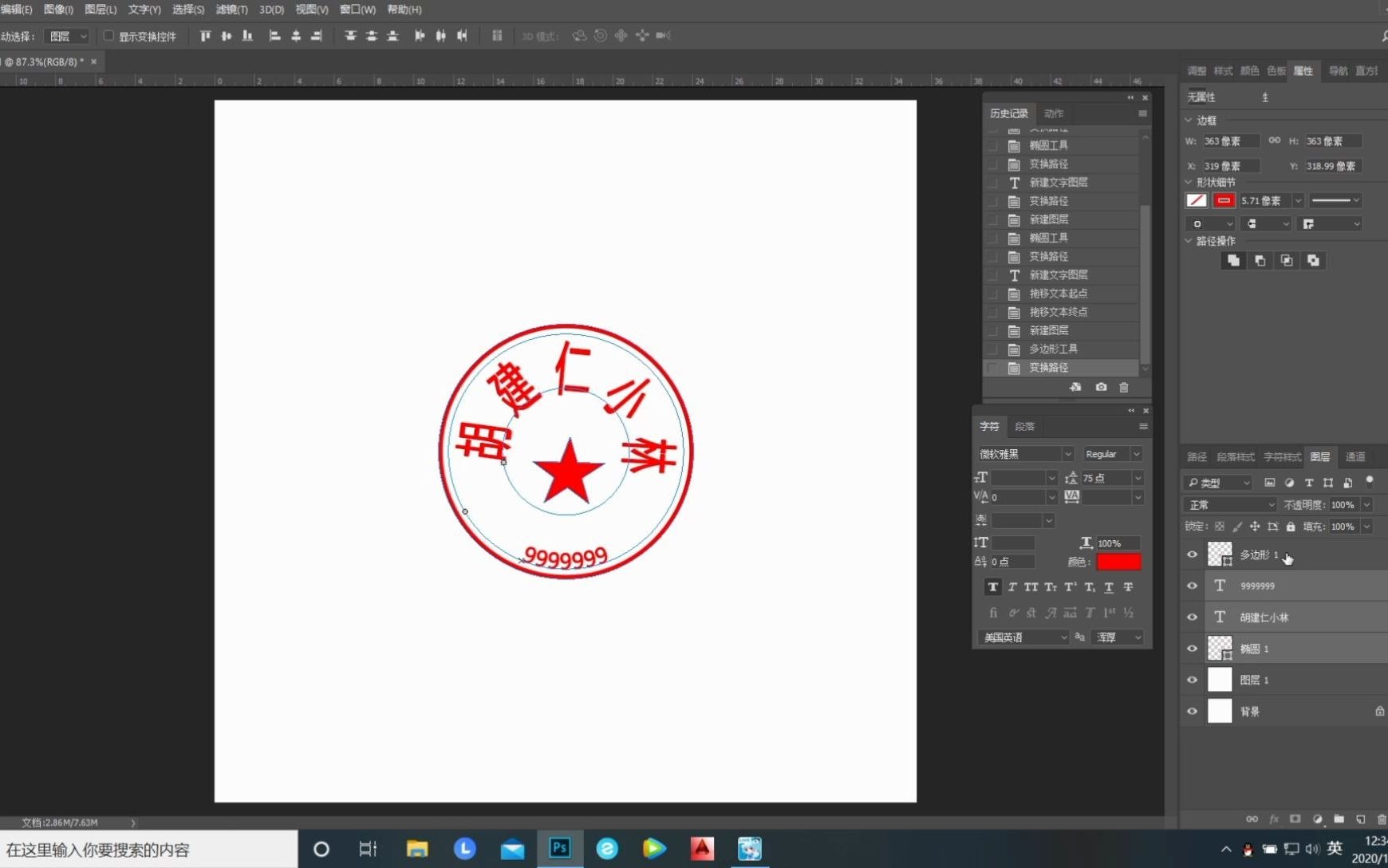Select intersect shape areas path operation

coord(1287,260)
